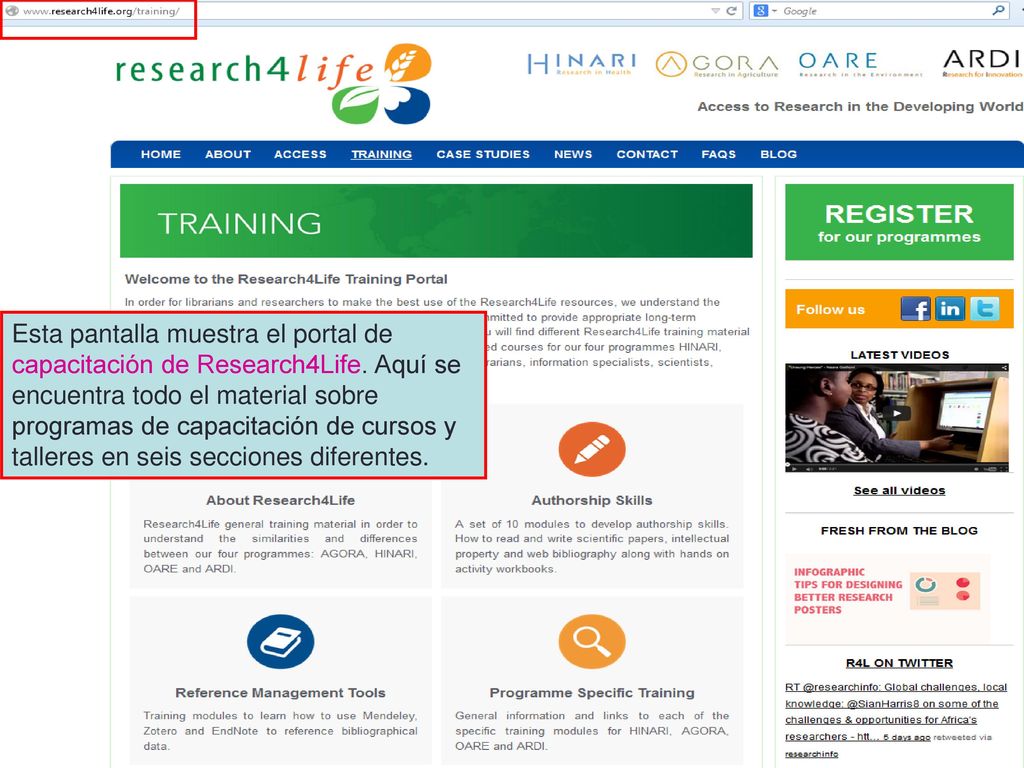Open the See all videos link
Image resolution: width=1024 pixels, height=768 pixels.
(x=899, y=490)
